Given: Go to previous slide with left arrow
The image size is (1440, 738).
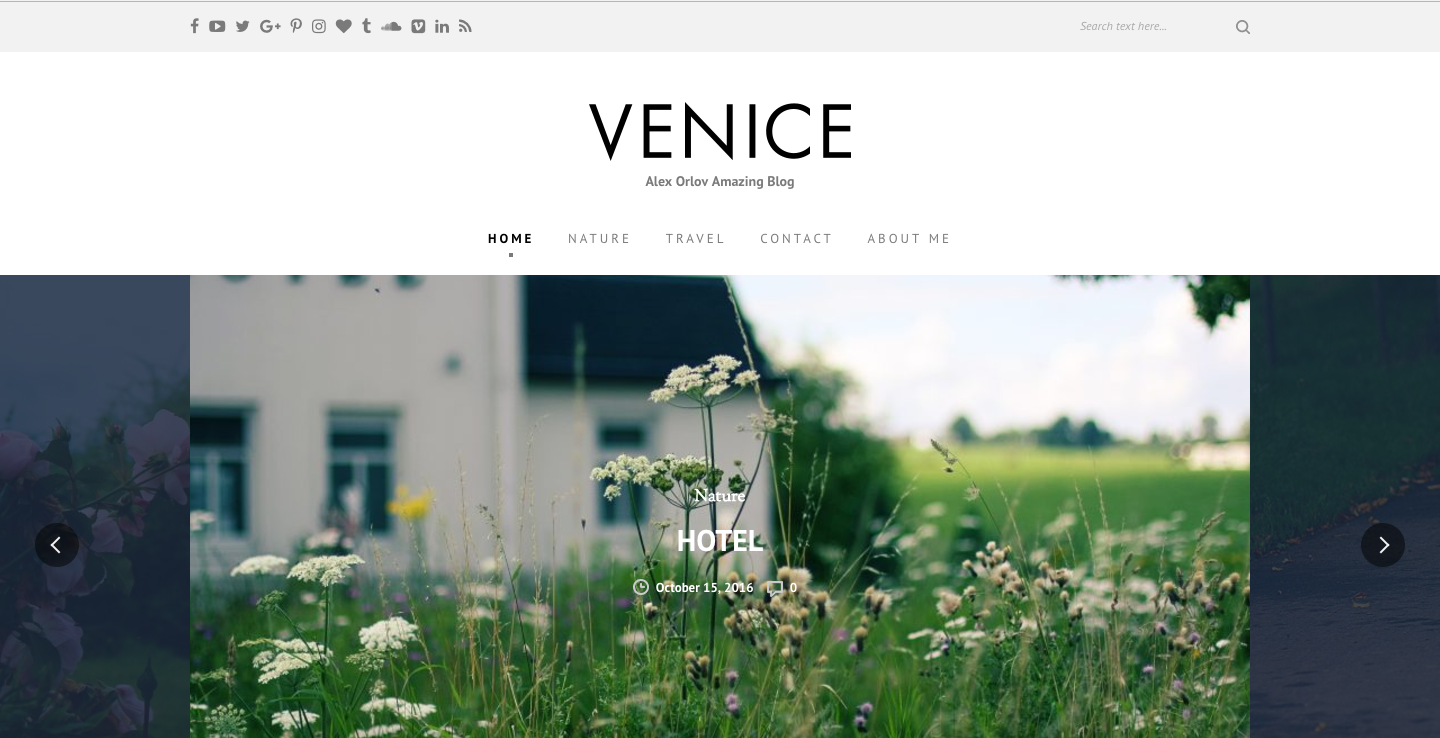Looking at the screenshot, I should point(57,545).
